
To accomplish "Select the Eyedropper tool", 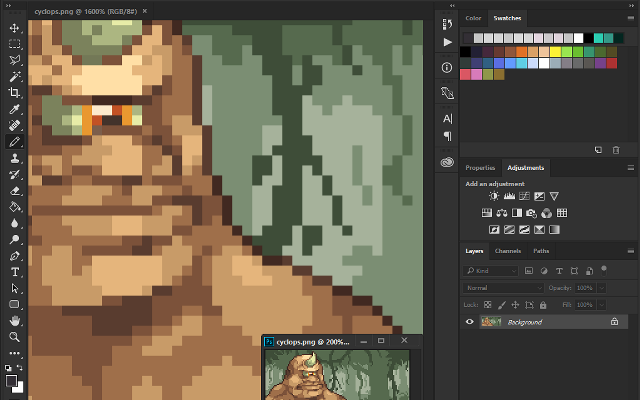I will click(14, 109).
